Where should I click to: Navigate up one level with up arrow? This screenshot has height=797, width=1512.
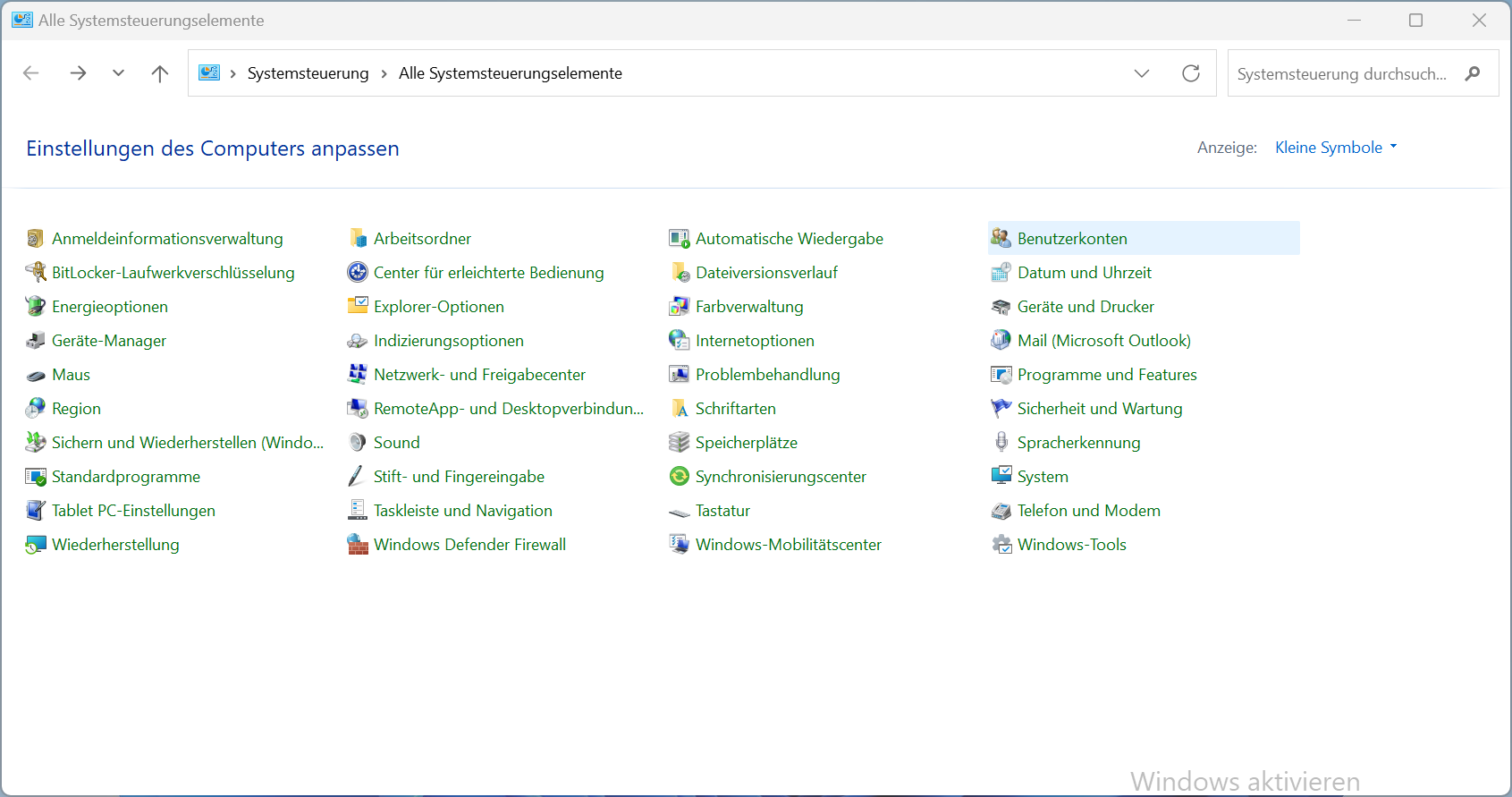tap(160, 73)
